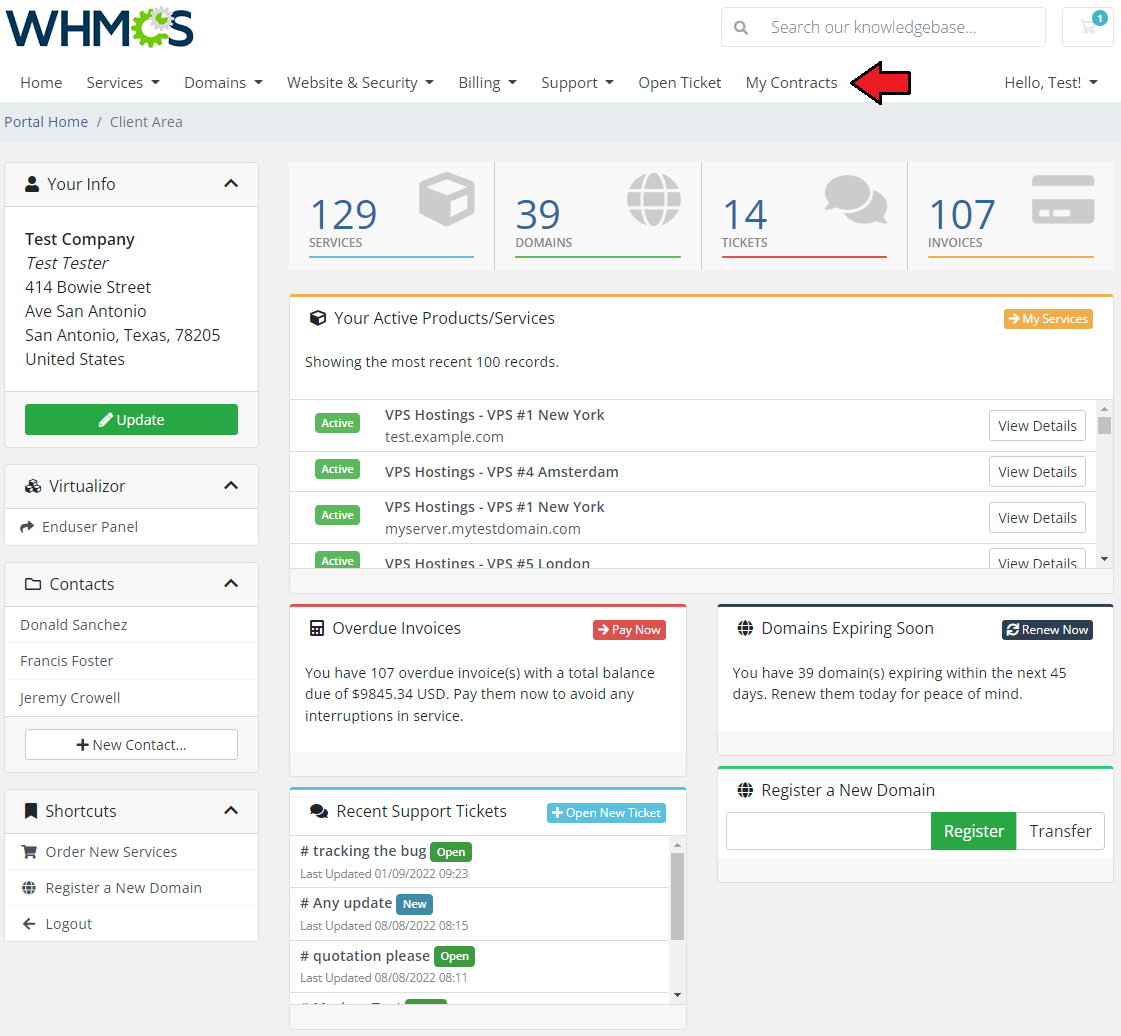Image resolution: width=1121 pixels, height=1036 pixels.
Task: Select contact Jeremy Crowell
Action: tap(132, 698)
